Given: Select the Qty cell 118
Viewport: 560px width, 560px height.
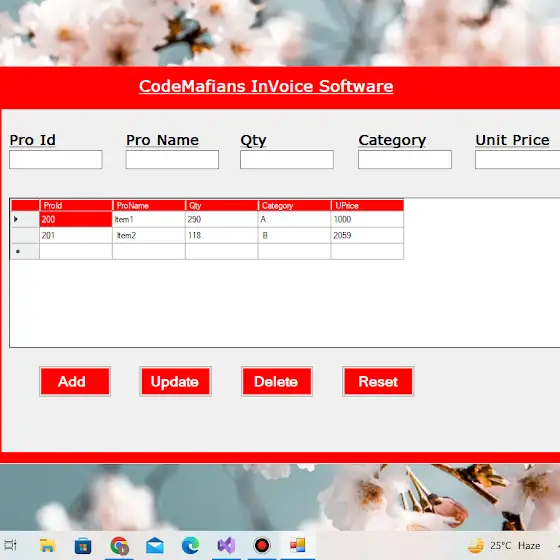Looking at the screenshot, I should click(221, 235).
